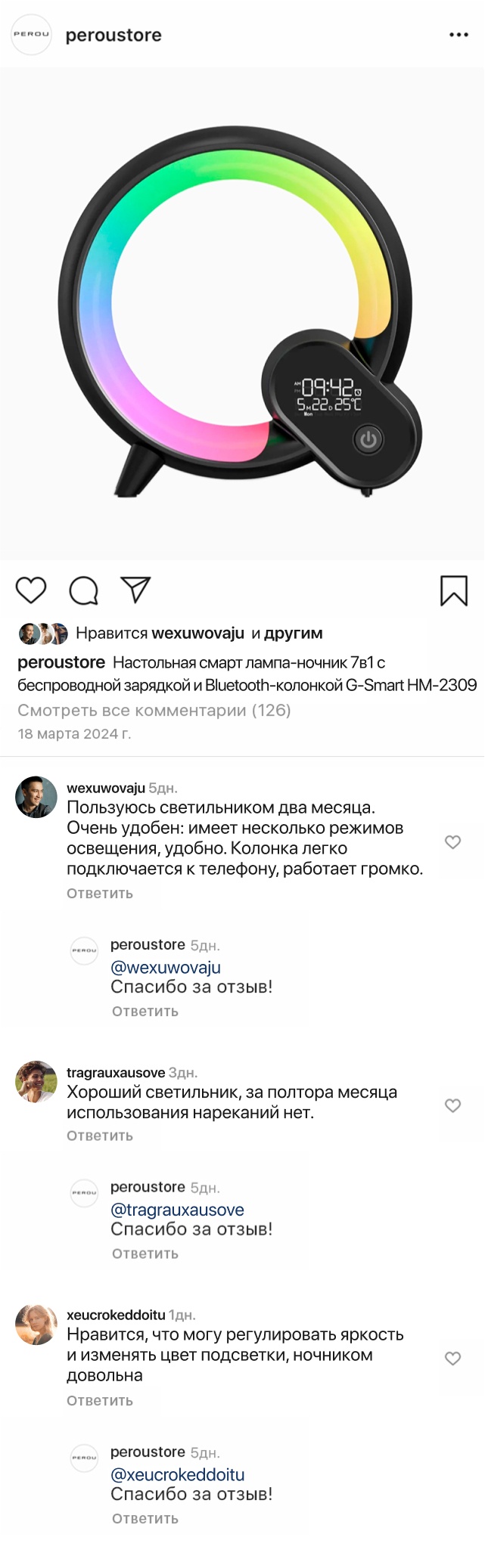Reply to wexuwovaju's comment
Screen dimensions: 485x1568
click(100, 894)
